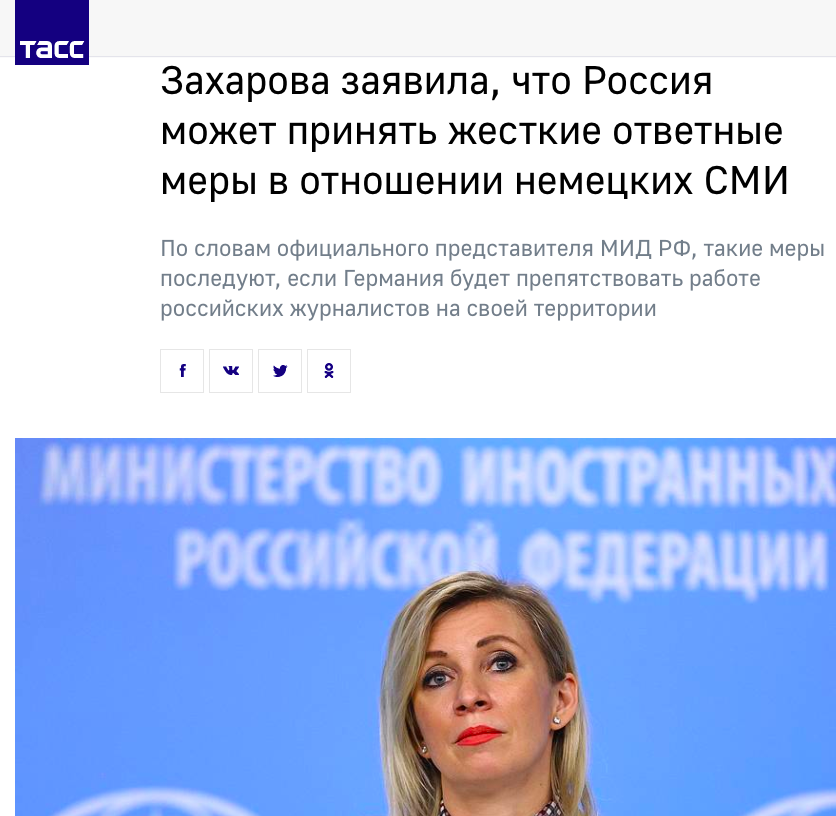Click the gray lead paragraph under headline

point(493,278)
